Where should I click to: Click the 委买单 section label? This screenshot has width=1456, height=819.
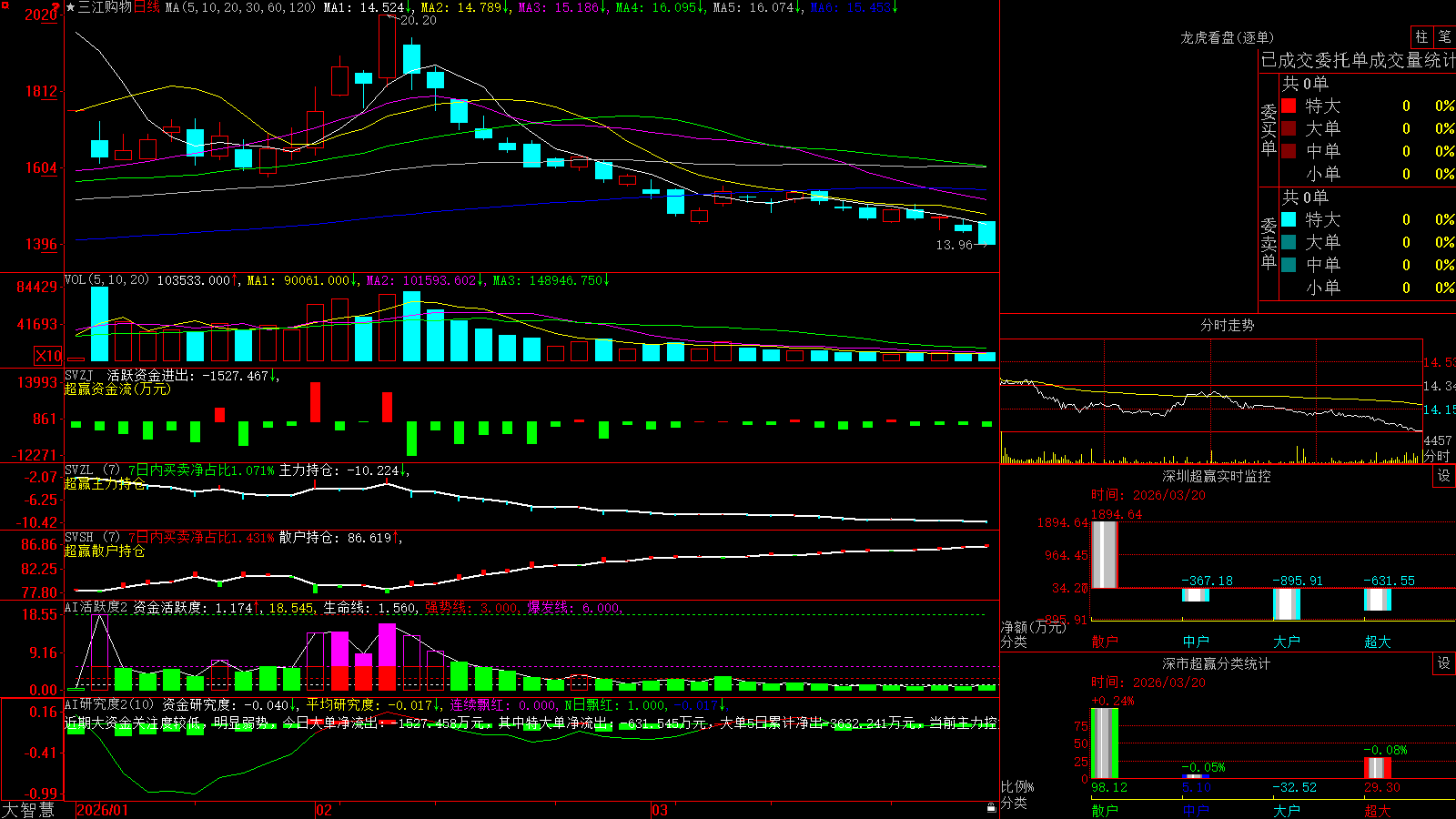tap(1269, 129)
